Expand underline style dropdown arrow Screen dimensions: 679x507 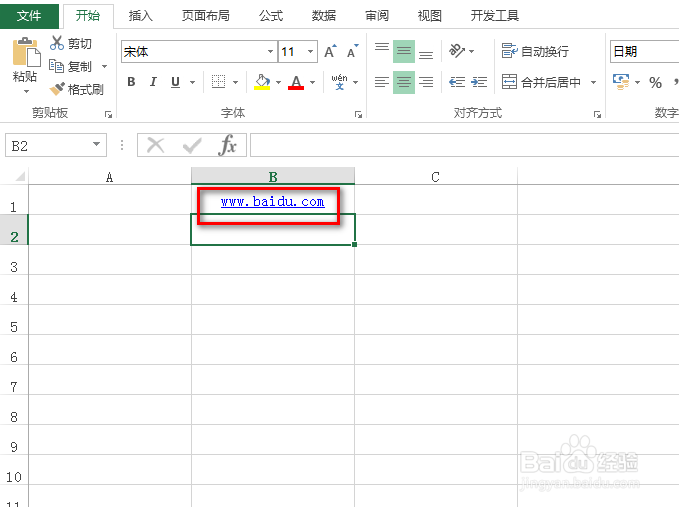[192, 82]
